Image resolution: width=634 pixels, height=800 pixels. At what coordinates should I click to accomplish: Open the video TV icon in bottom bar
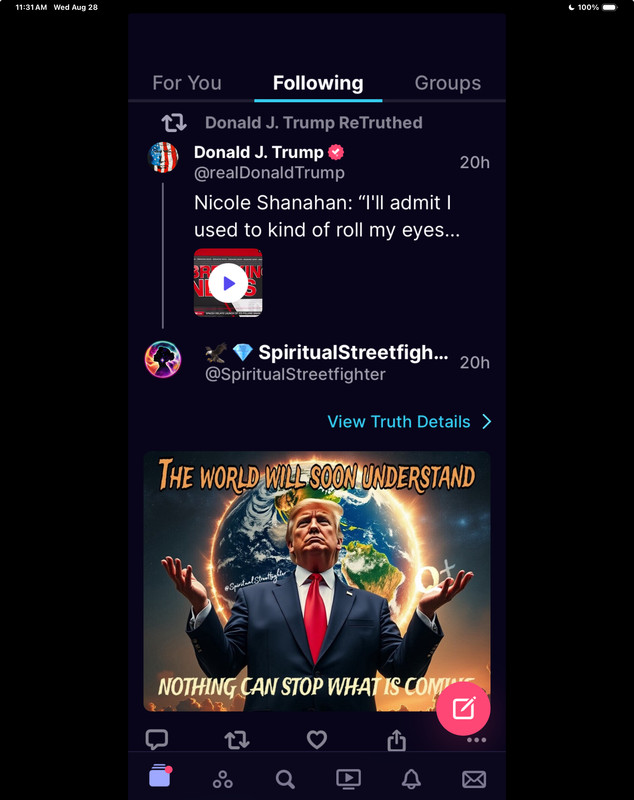point(348,779)
